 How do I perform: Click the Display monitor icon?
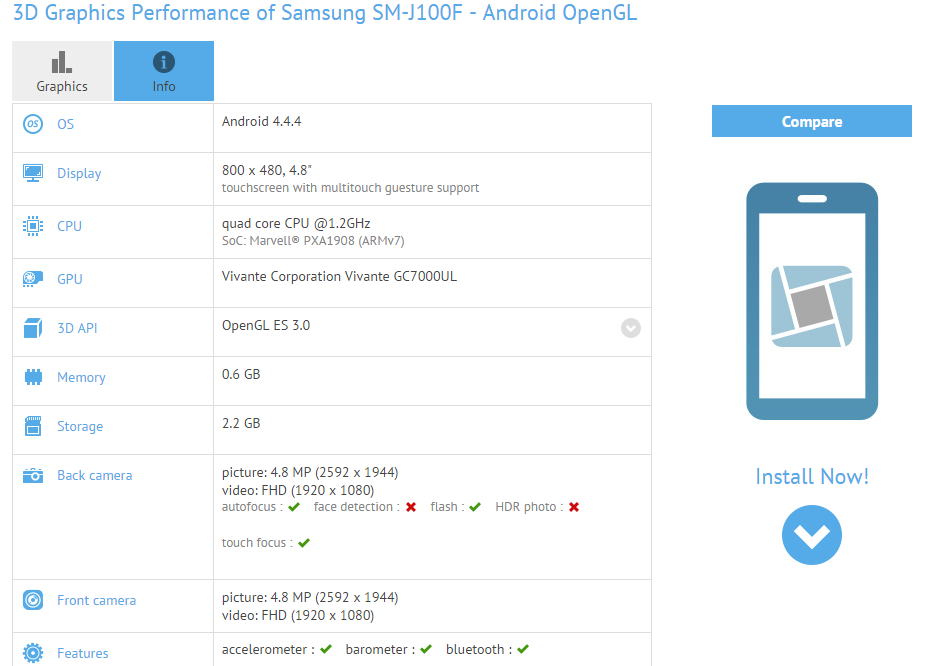pyautogui.click(x=33, y=173)
